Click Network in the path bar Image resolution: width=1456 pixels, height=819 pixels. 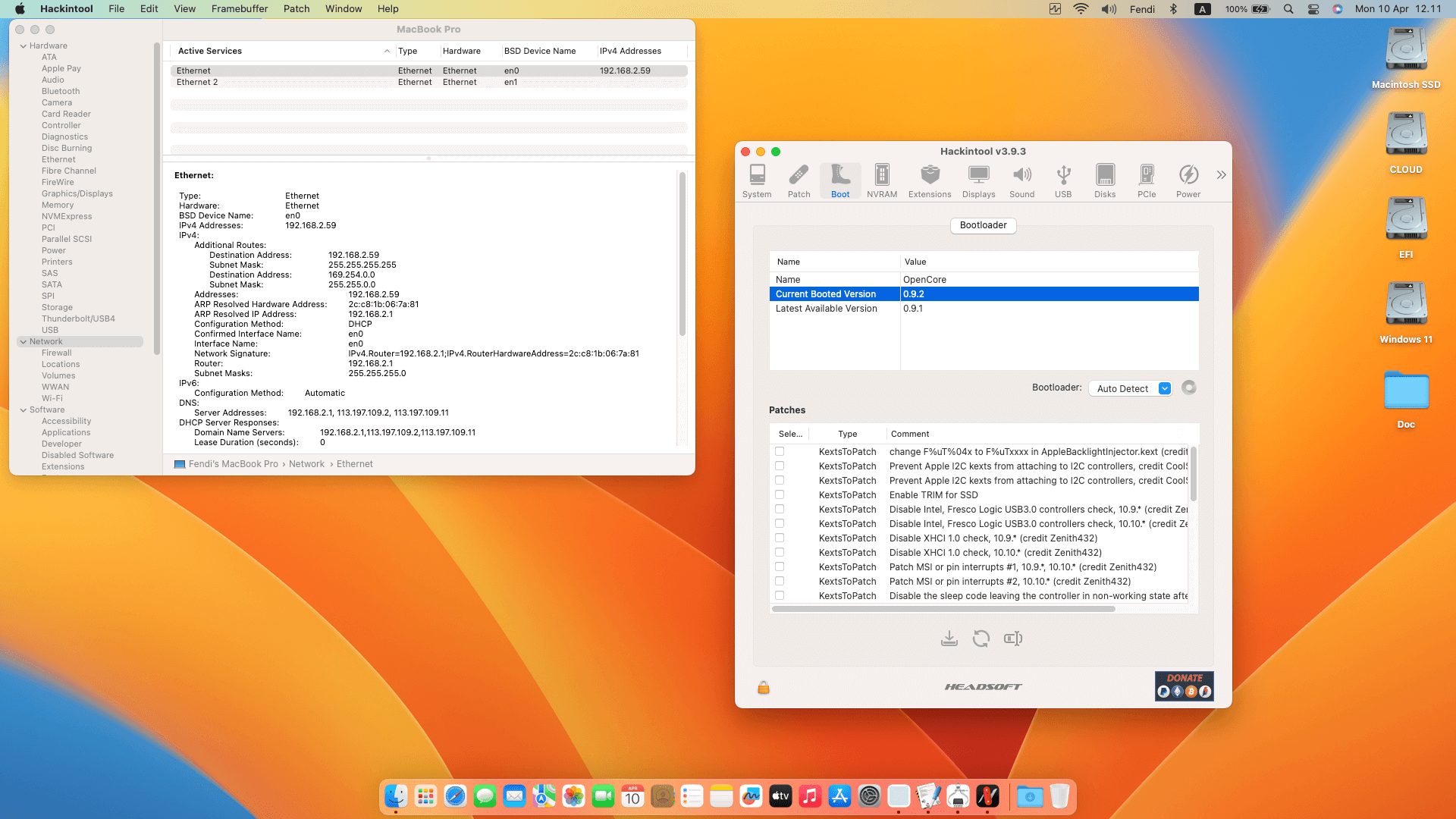click(306, 464)
